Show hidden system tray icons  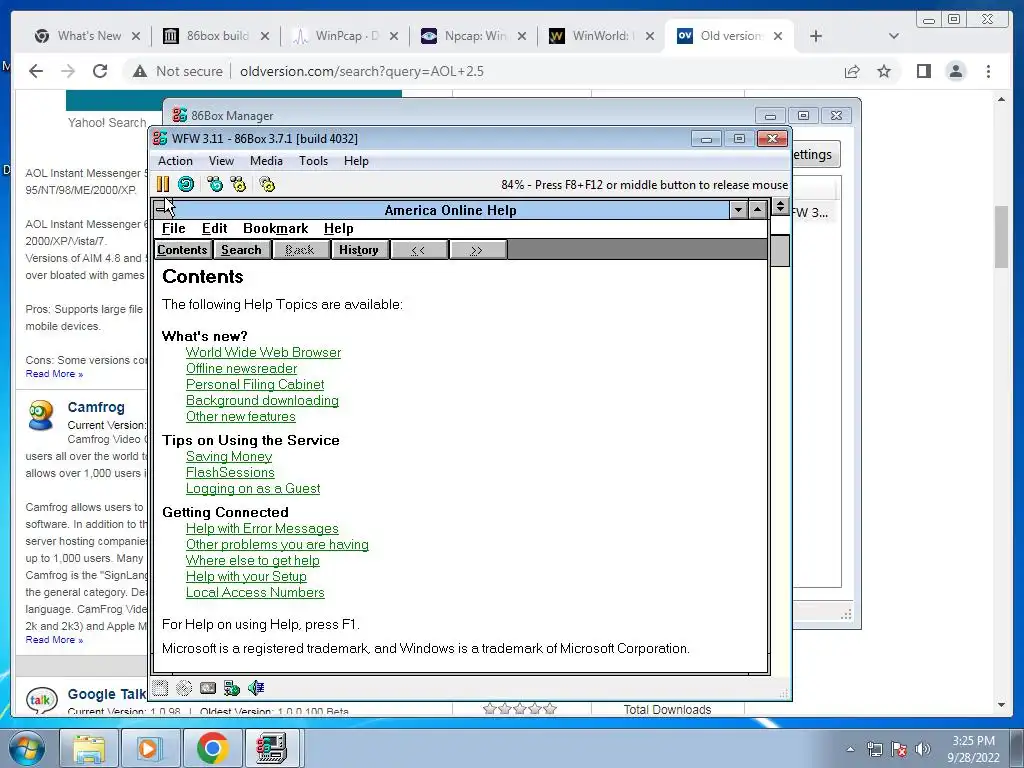[x=850, y=749]
